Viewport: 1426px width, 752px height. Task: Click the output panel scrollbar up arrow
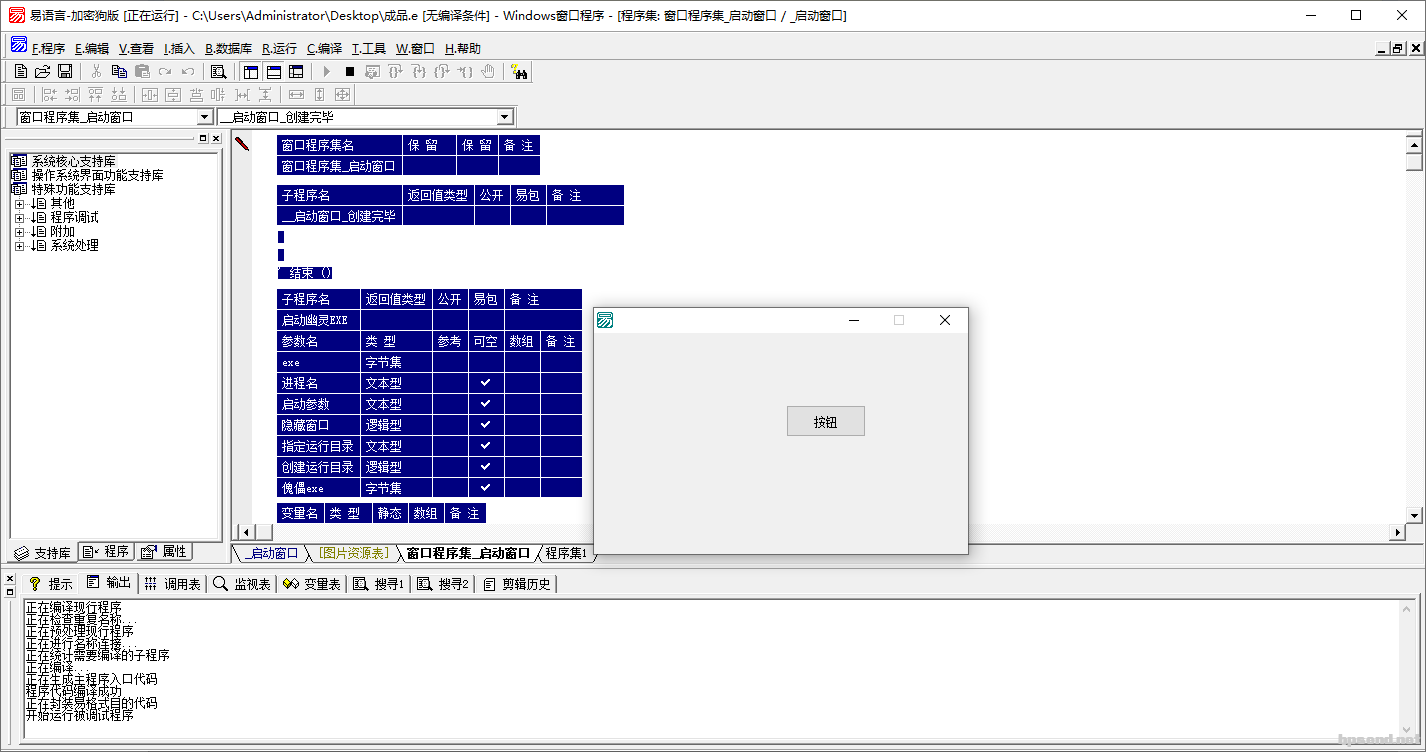[1407, 608]
